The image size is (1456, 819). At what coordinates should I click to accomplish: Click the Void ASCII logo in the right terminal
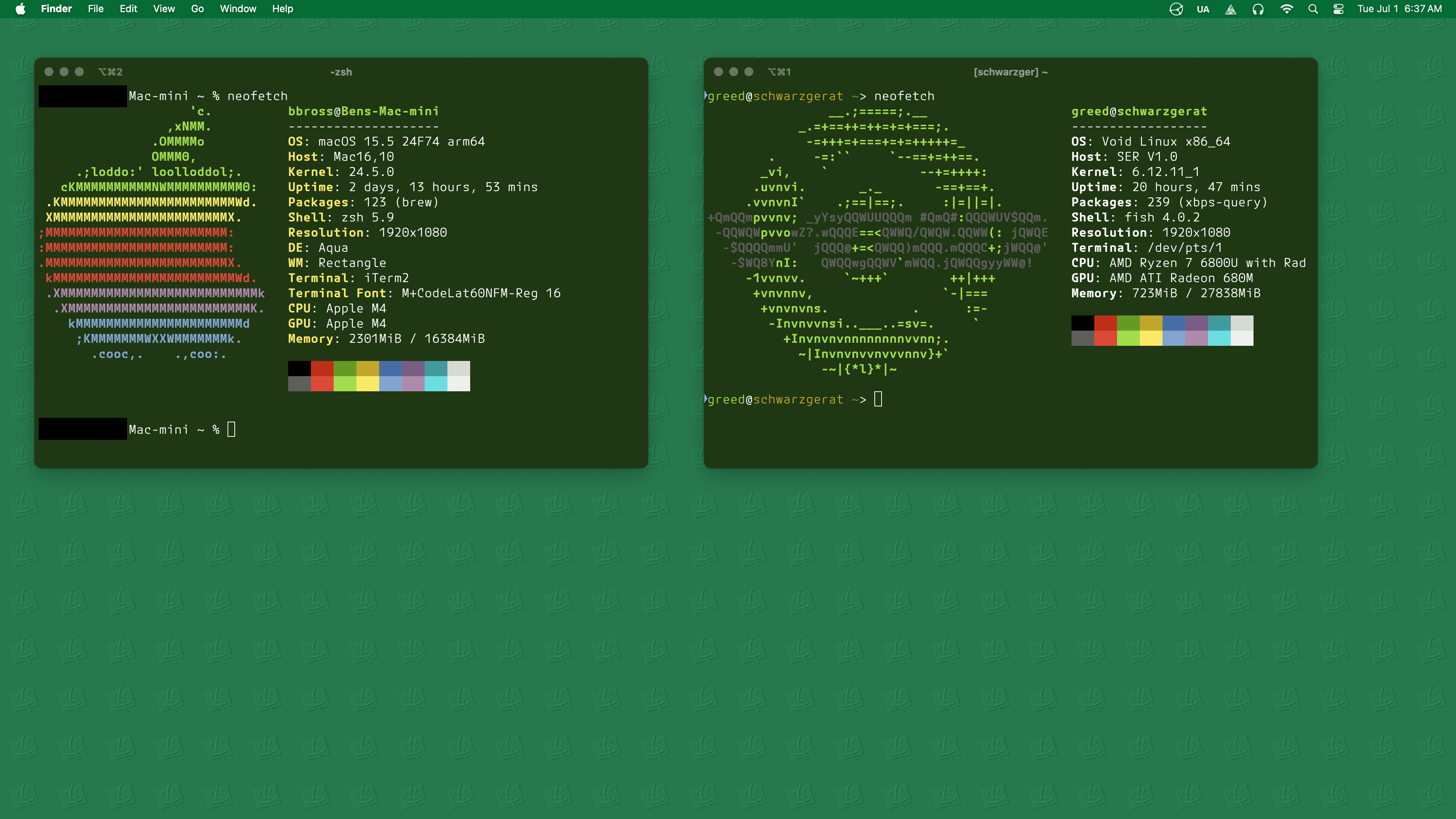pyautogui.click(x=877, y=240)
